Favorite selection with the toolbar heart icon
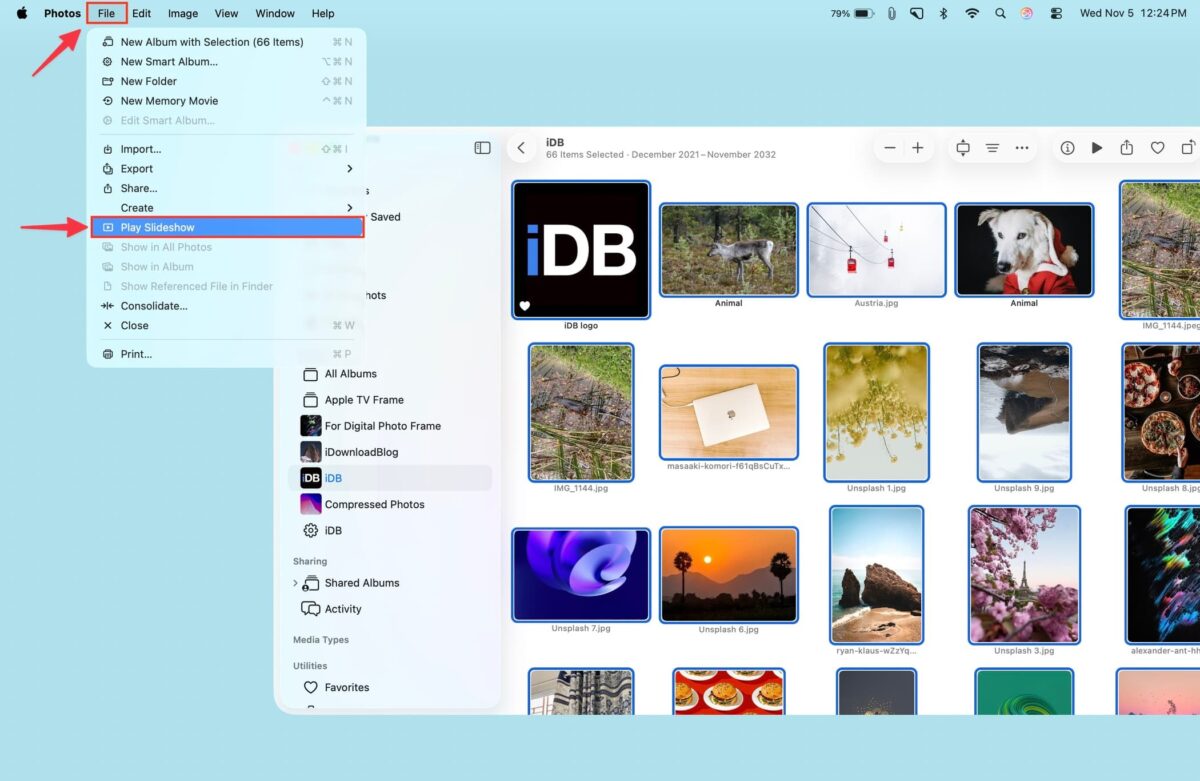The width and height of the screenshot is (1200, 781). coord(1157,148)
